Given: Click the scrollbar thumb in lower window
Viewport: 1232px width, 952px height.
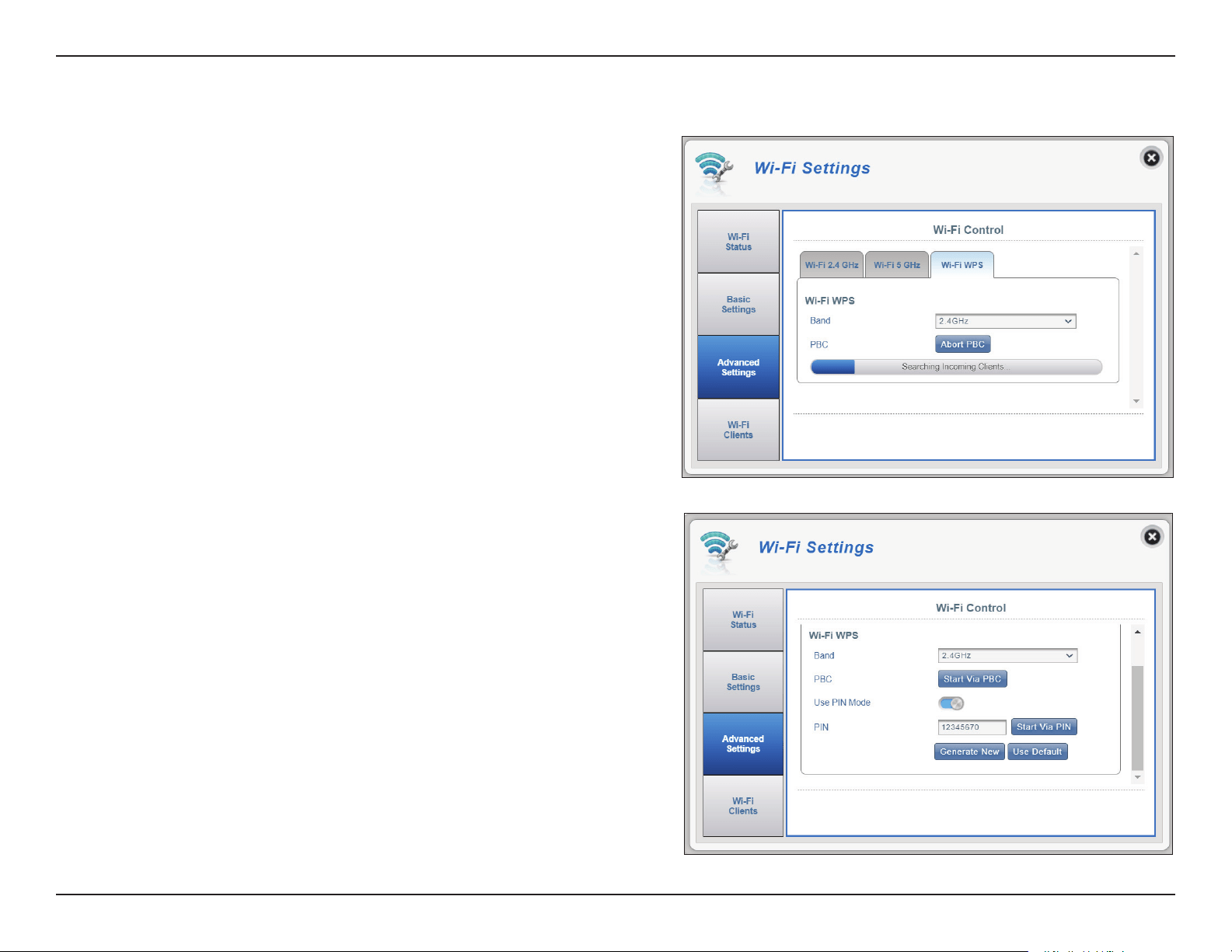Looking at the screenshot, I should pyautogui.click(x=1138, y=717).
